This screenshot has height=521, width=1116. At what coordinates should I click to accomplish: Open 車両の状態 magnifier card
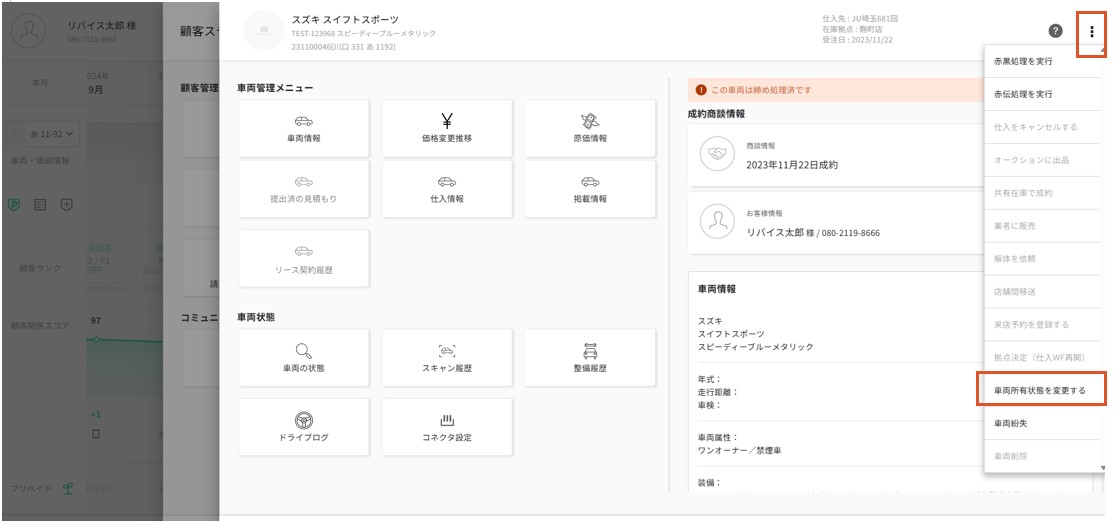[304, 357]
